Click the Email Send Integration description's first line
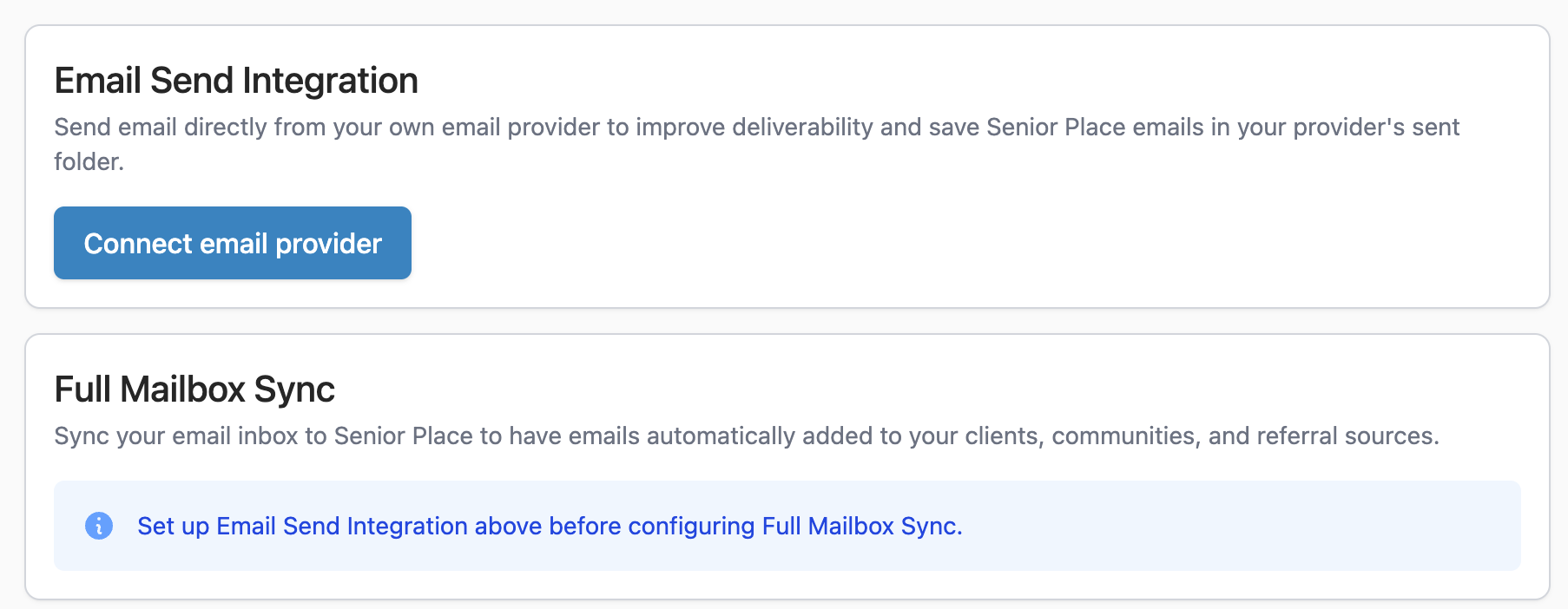The image size is (1568, 609). pos(755,128)
